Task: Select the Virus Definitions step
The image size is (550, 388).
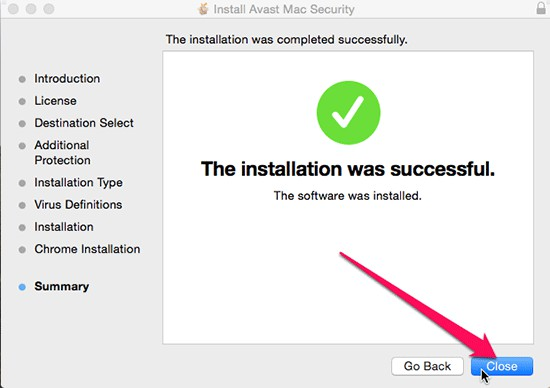Action: 78,205
